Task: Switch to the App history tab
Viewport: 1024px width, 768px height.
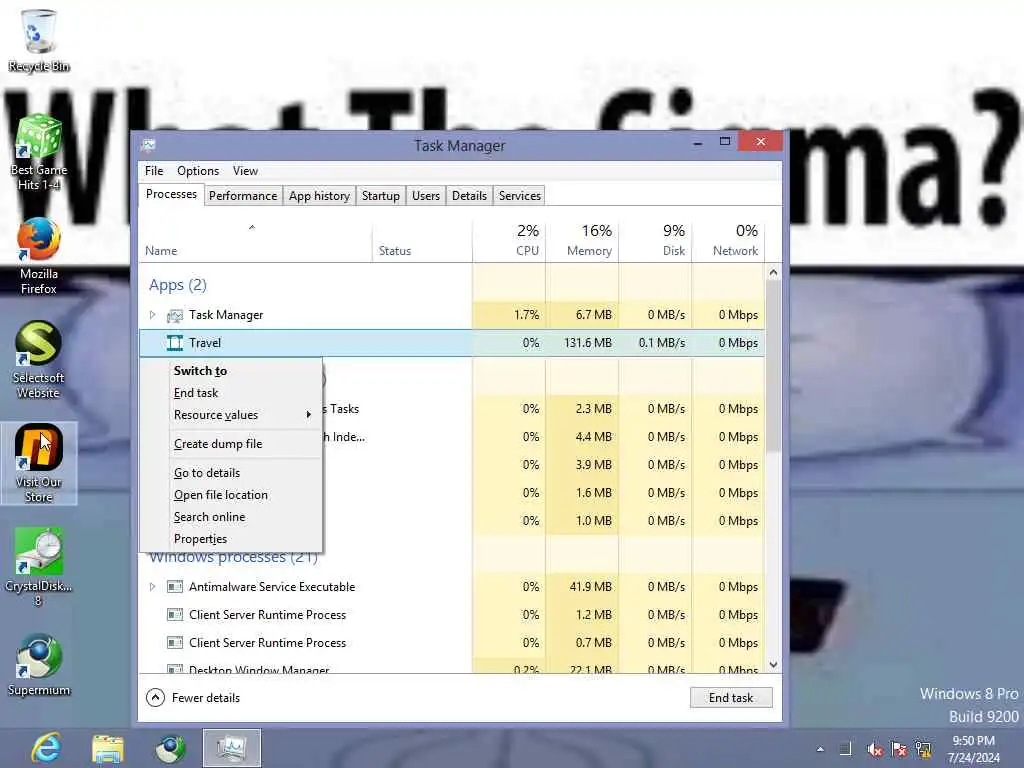Action: click(x=319, y=196)
